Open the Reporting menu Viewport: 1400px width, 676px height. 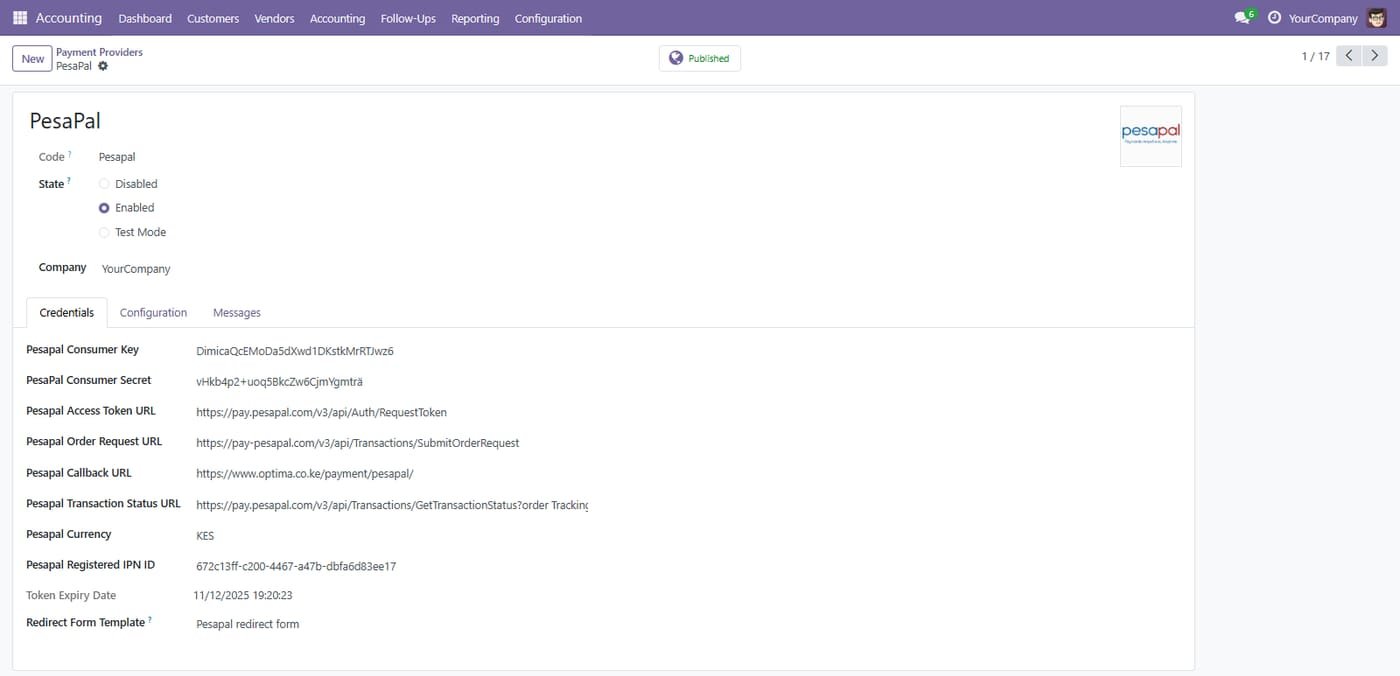tap(475, 18)
